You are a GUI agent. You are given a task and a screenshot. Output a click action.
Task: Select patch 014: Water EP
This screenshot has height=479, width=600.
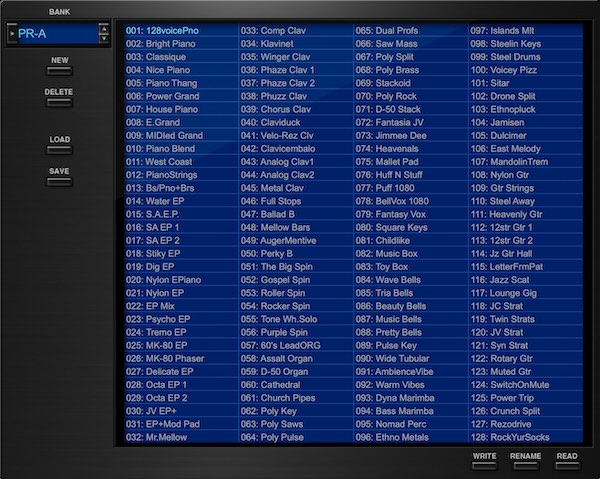(181, 201)
